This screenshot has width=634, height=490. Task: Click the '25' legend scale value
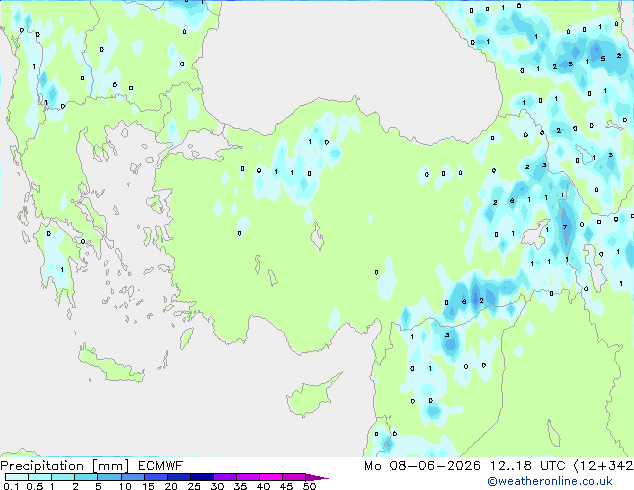(194, 486)
